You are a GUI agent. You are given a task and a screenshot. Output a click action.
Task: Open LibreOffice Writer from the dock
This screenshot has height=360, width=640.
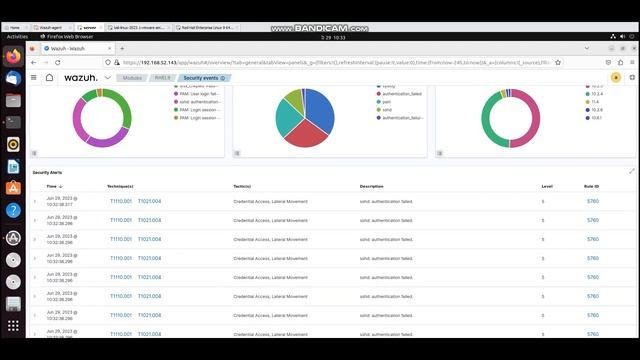pos(13,166)
